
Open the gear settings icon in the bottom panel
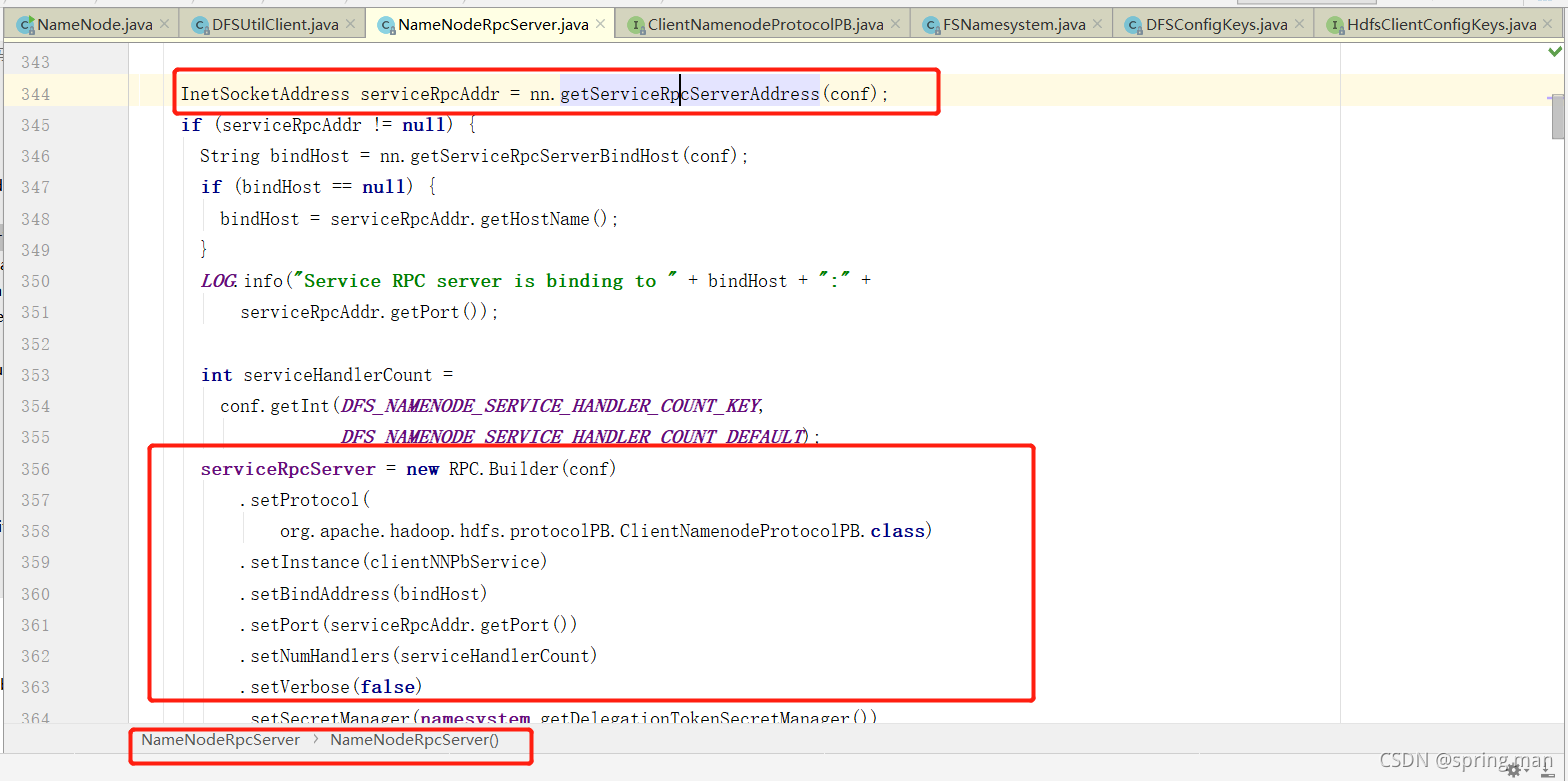(x=1513, y=769)
